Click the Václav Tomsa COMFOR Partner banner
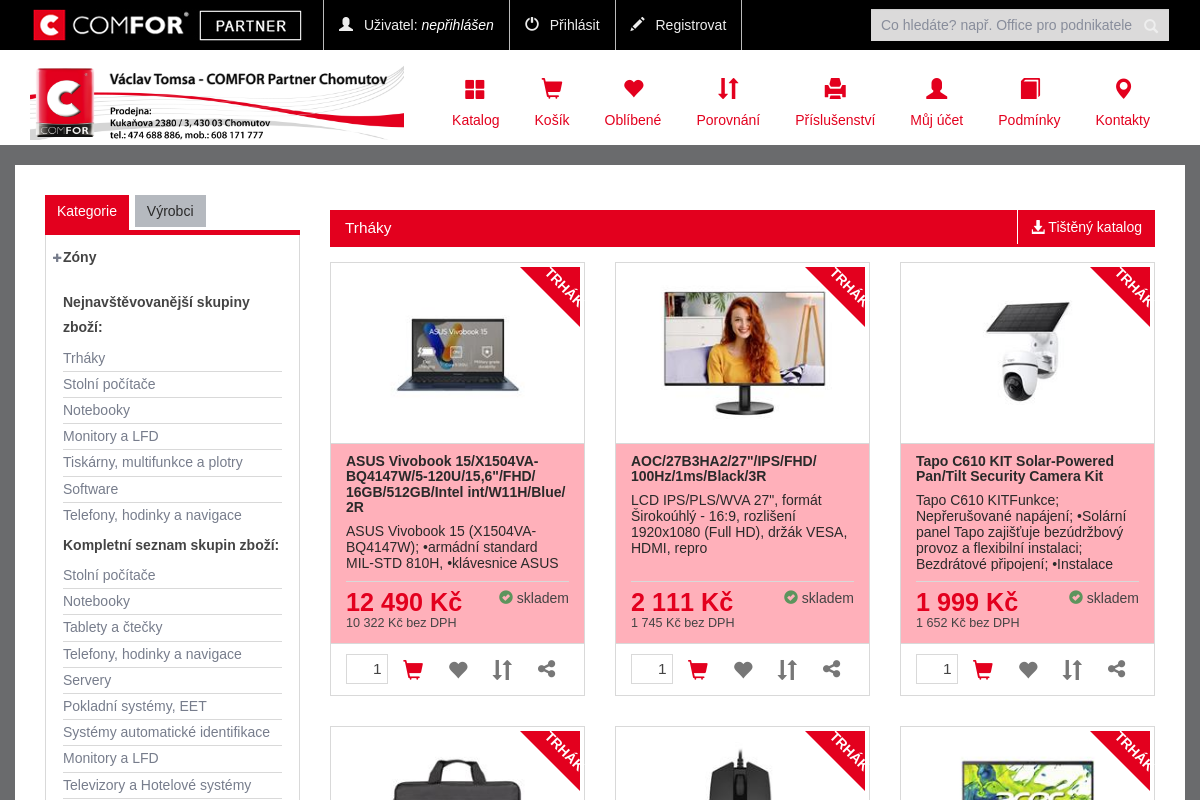1200x800 pixels. pos(217,104)
